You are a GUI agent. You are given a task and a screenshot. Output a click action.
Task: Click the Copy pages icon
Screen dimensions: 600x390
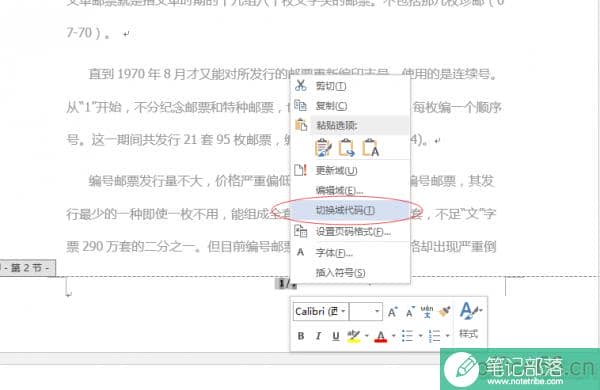coord(300,105)
